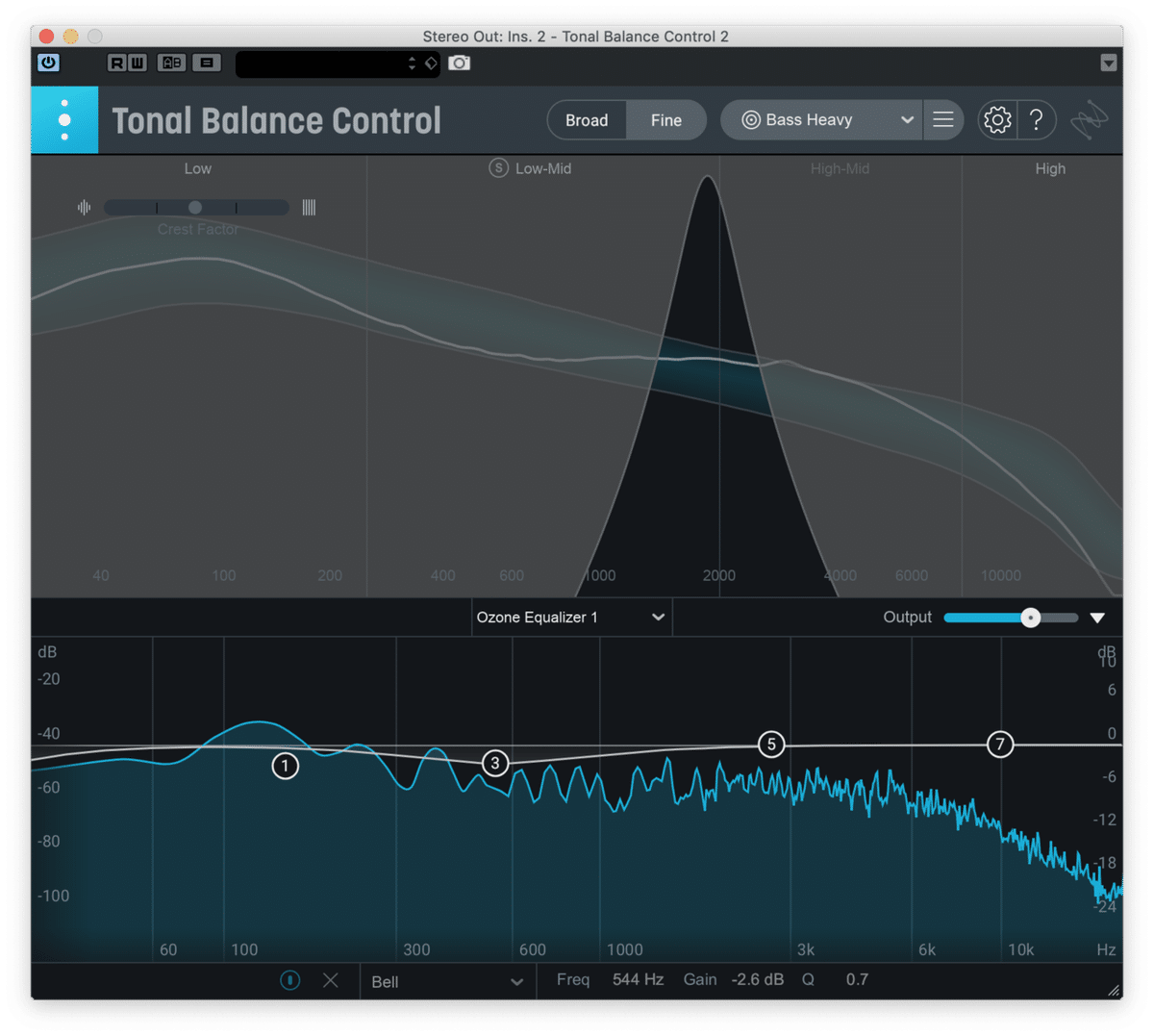Screen dimensions: 1154x1036
Task: Take a snapshot with the camera icon
Action: [x=460, y=63]
